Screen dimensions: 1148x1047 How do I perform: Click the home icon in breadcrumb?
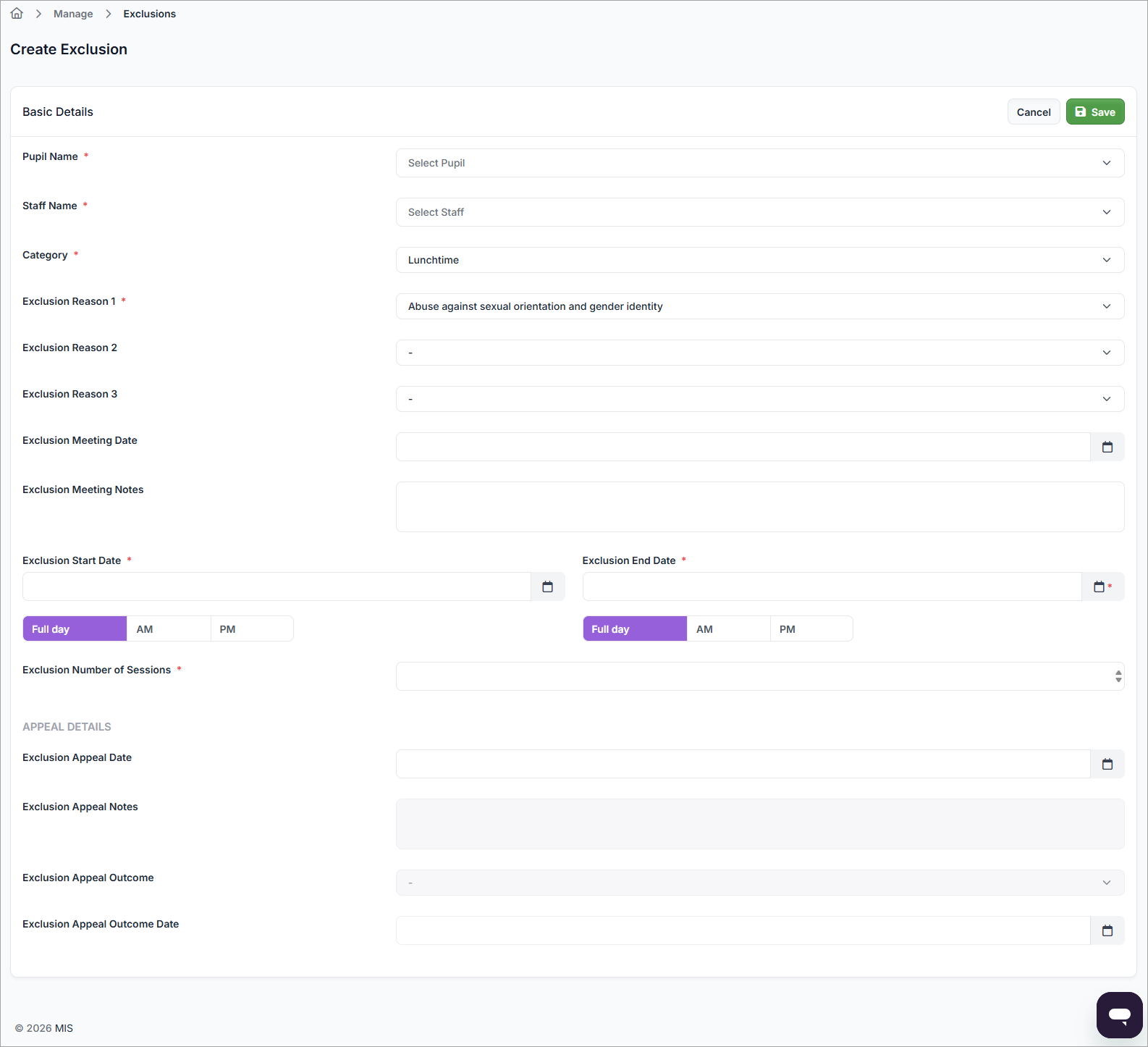(x=17, y=14)
